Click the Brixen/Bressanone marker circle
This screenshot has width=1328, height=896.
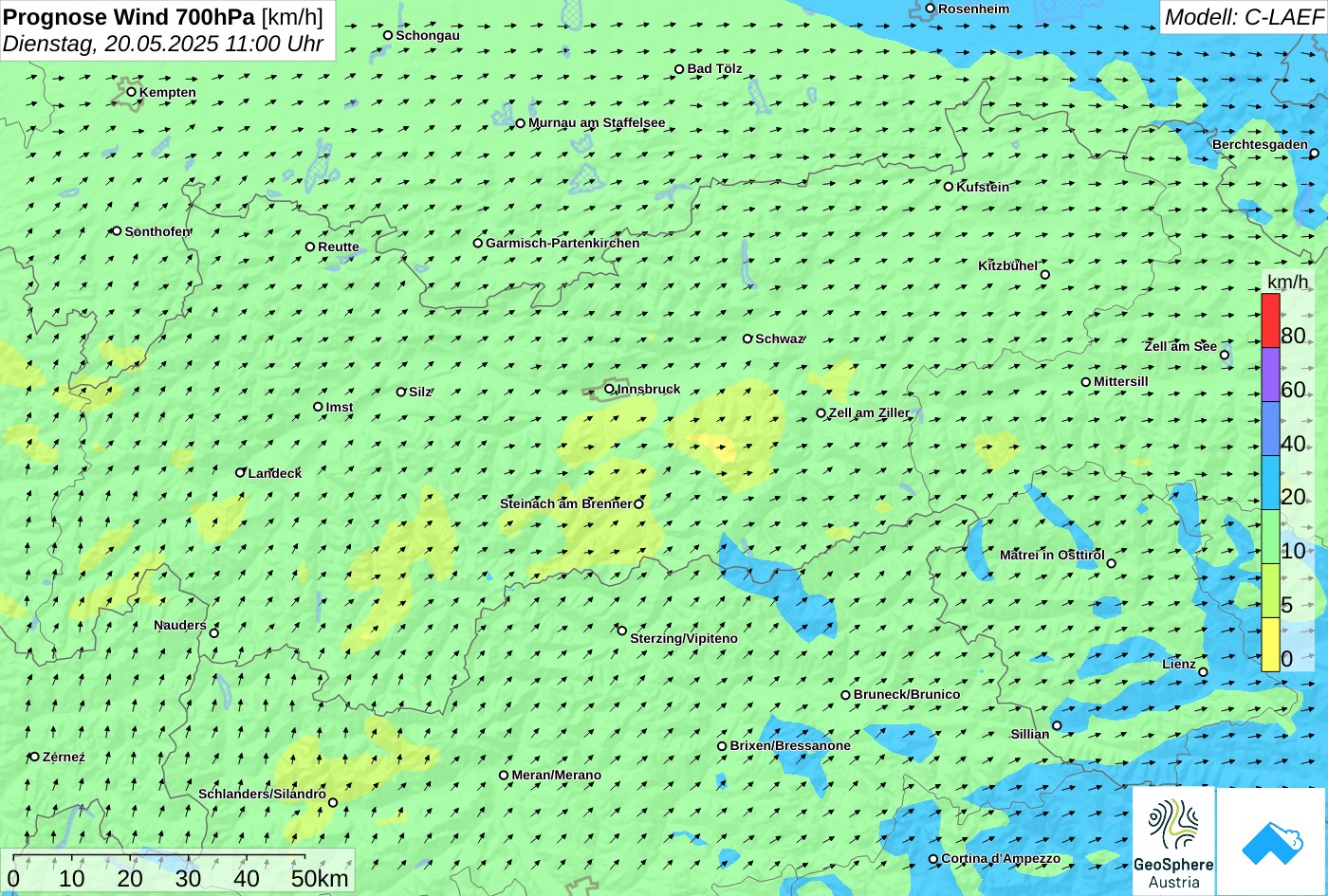tap(722, 746)
